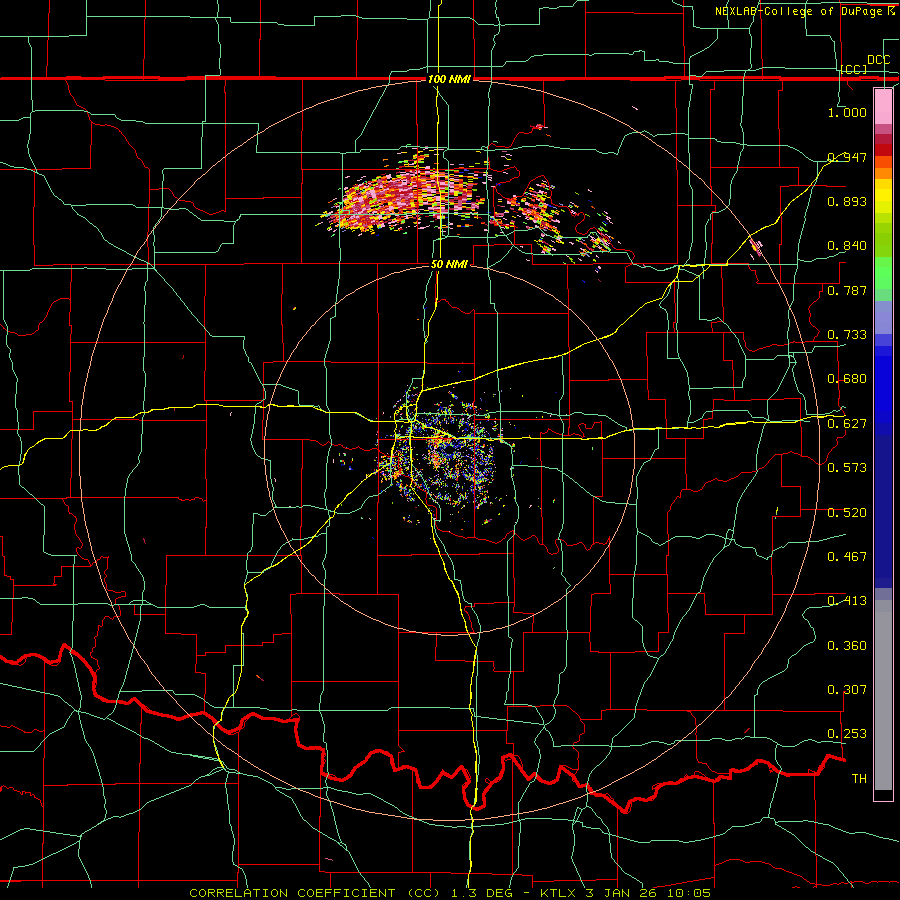Image resolution: width=900 pixels, height=900 pixels.
Task: Select the 0.307 scale value
Action: (847, 690)
